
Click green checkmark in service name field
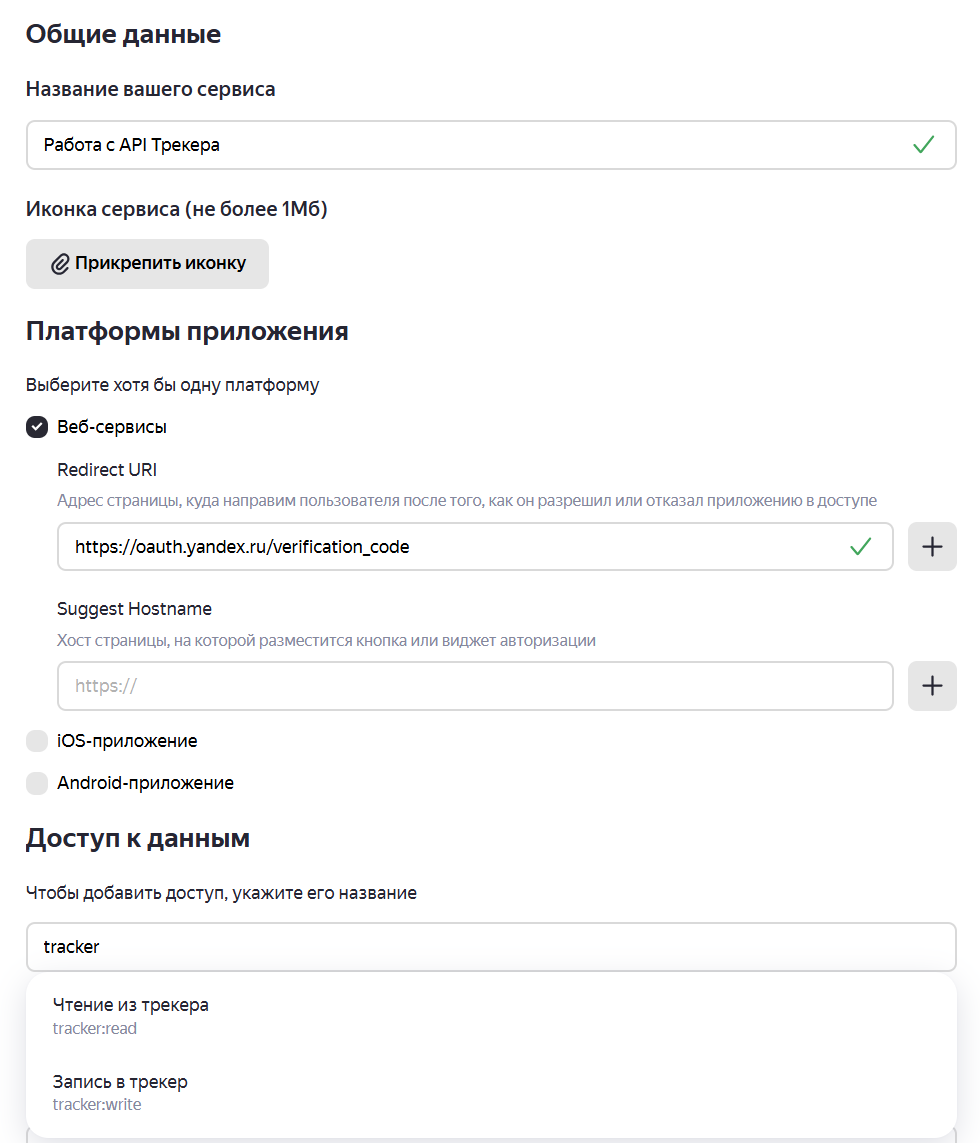[x=924, y=144]
